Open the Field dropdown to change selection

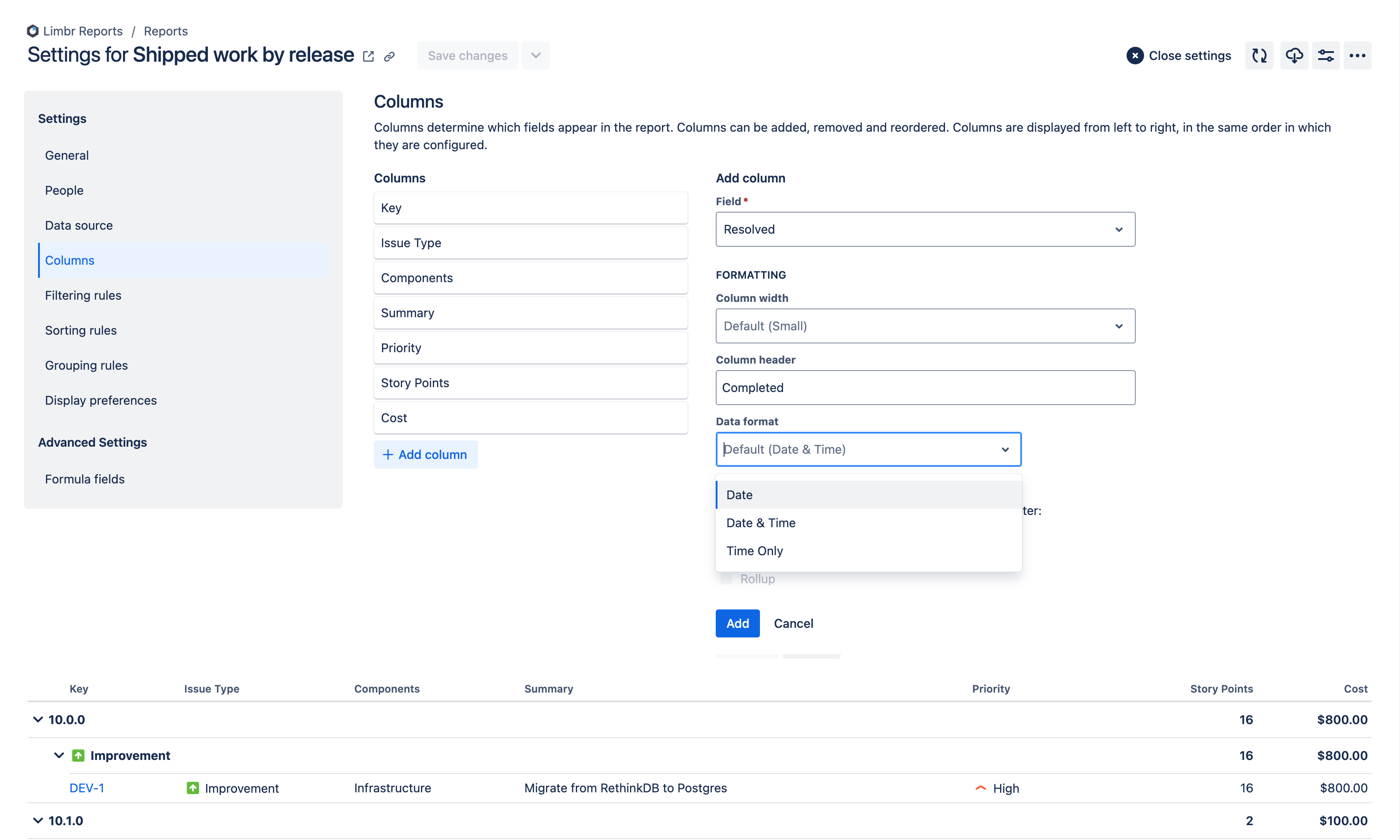point(925,229)
